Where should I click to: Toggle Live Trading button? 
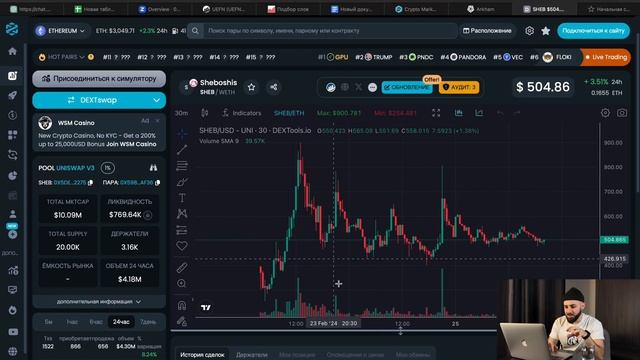(x=606, y=57)
